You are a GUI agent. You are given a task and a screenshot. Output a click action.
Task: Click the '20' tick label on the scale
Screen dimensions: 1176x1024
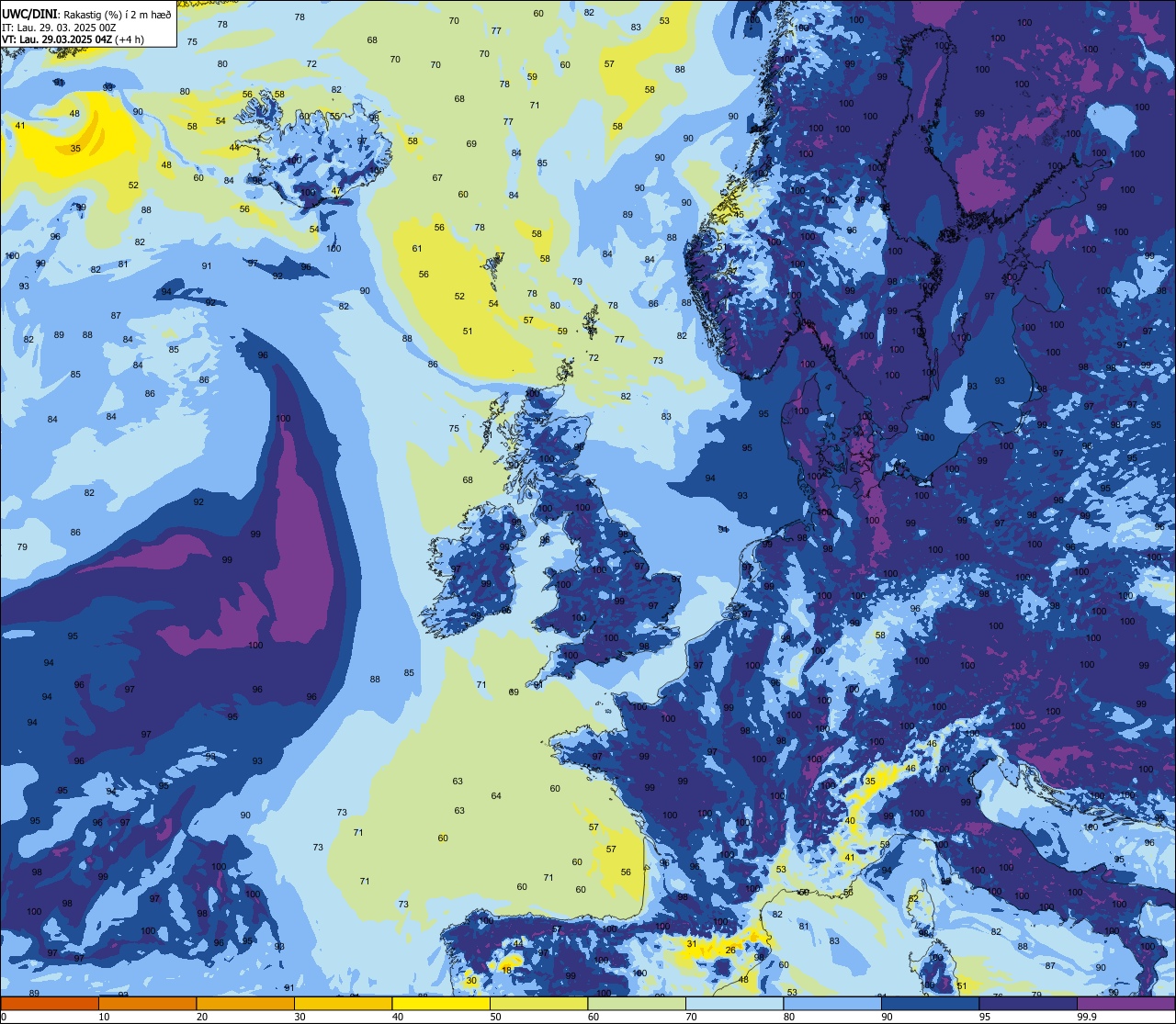pos(202,1017)
